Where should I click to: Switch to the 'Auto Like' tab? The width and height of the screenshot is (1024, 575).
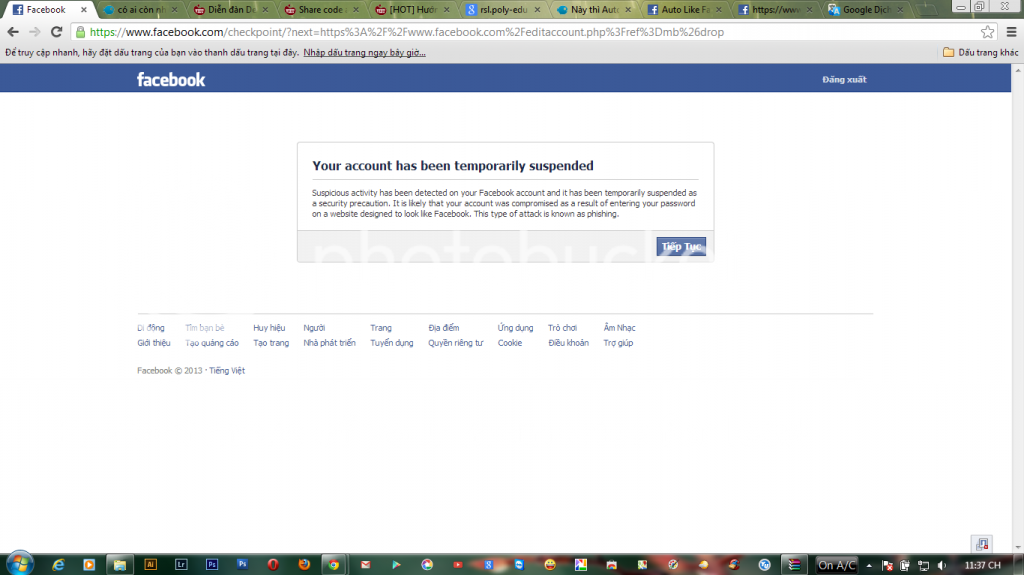tap(684, 10)
